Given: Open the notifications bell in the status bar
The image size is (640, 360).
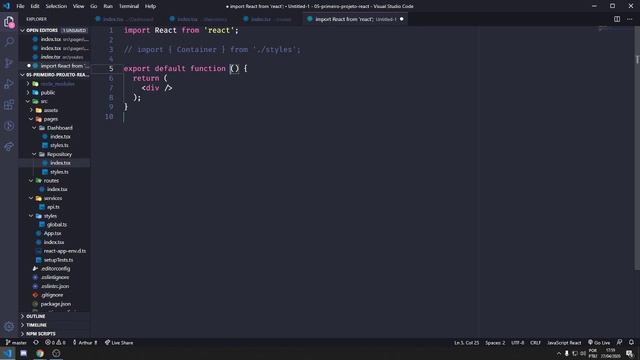Looking at the screenshot, I should pos(631,342).
